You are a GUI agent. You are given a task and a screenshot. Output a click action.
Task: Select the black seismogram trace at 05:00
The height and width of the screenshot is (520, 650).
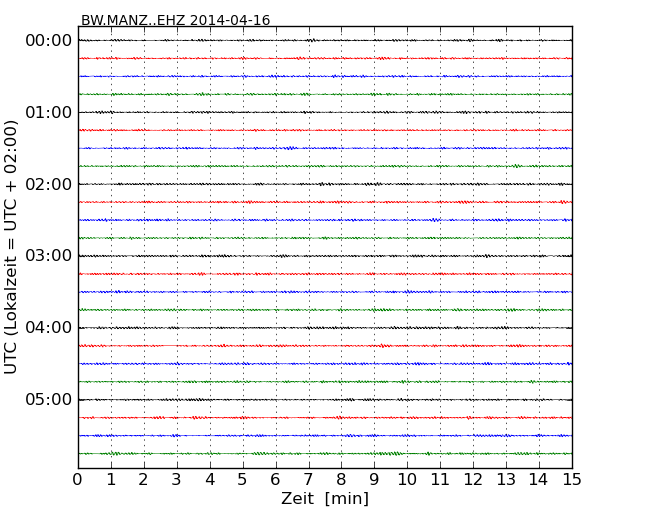pyautogui.click(x=325, y=400)
